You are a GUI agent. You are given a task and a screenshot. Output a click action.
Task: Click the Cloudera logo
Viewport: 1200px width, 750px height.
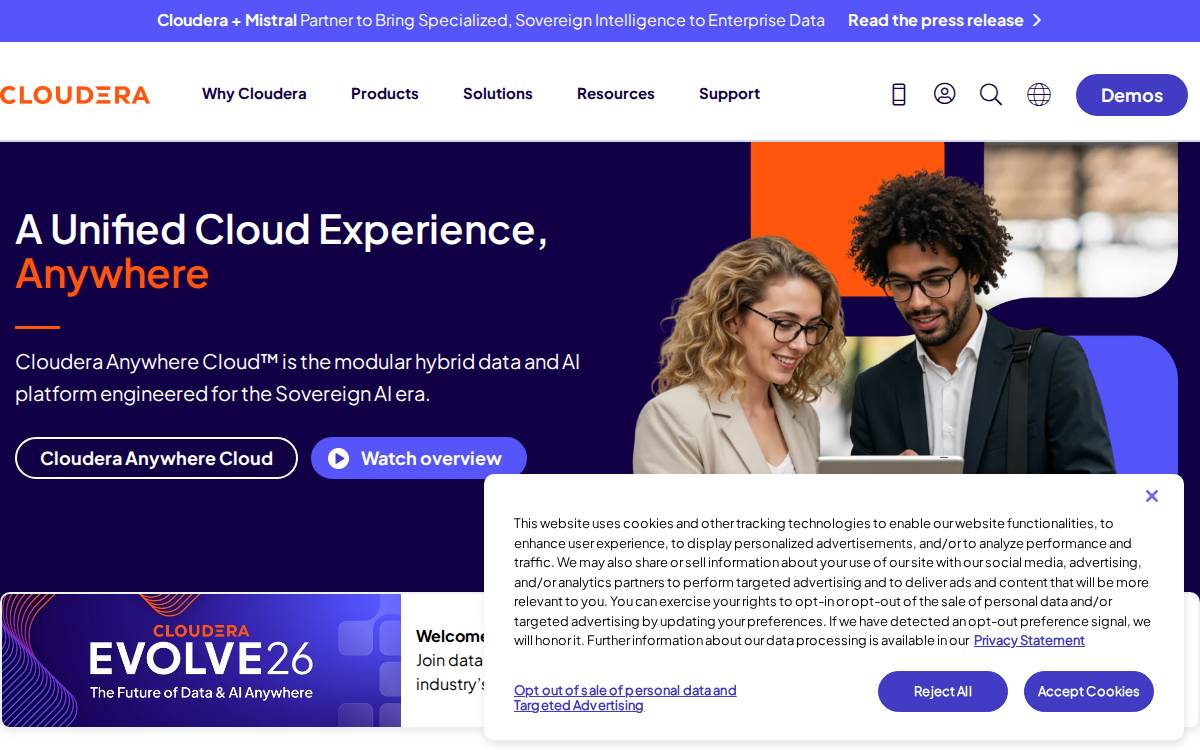[x=75, y=95]
